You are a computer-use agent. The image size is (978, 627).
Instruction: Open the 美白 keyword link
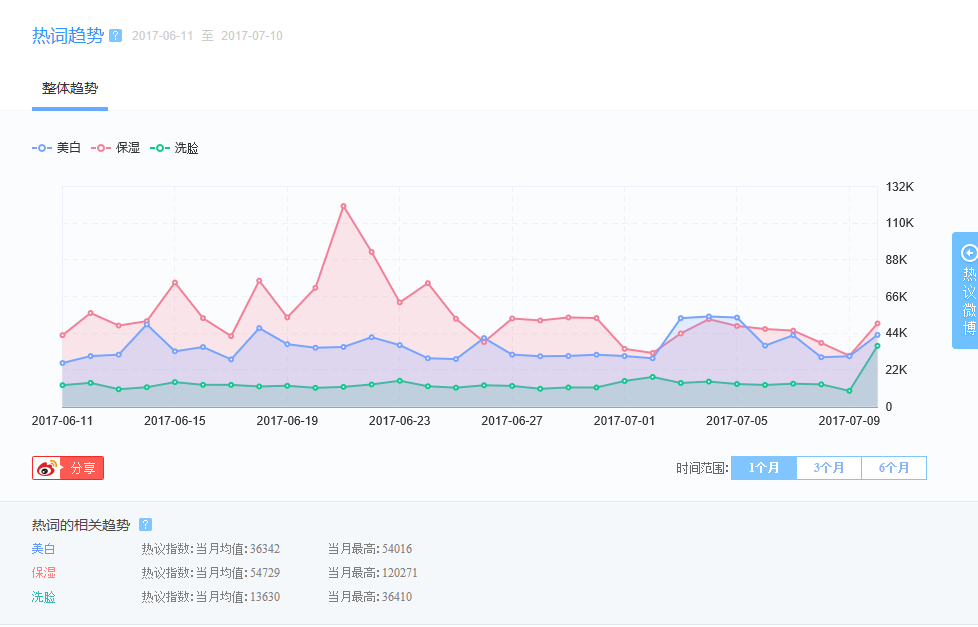pos(44,548)
